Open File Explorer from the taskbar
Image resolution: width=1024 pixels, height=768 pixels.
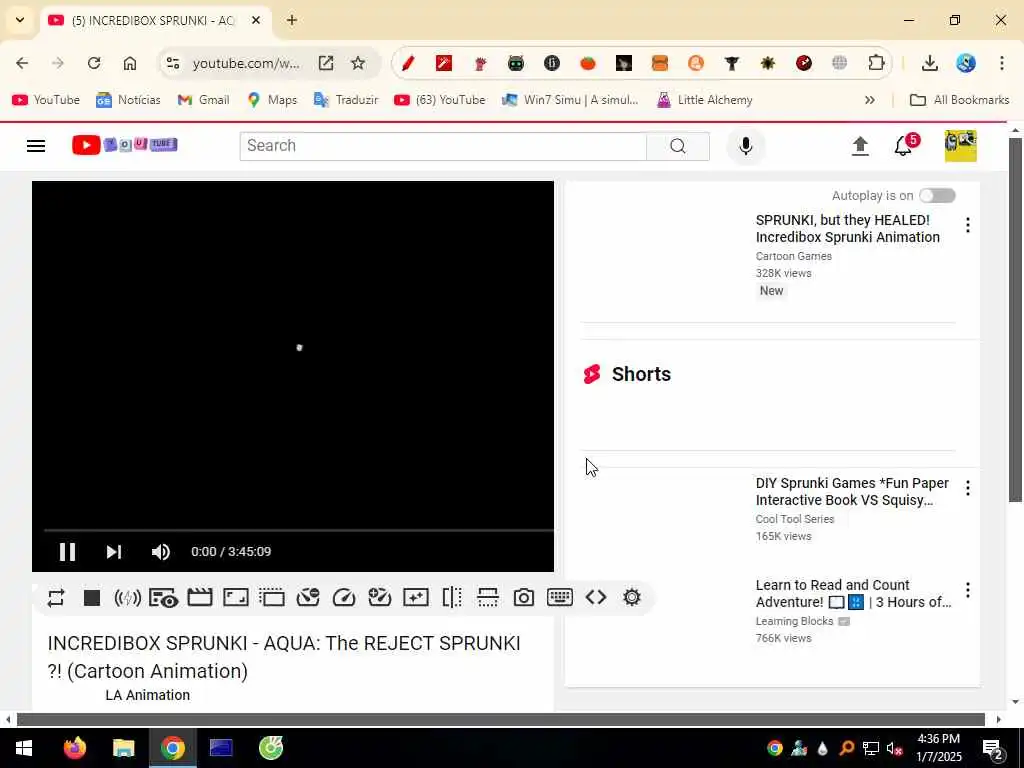pyautogui.click(x=123, y=748)
